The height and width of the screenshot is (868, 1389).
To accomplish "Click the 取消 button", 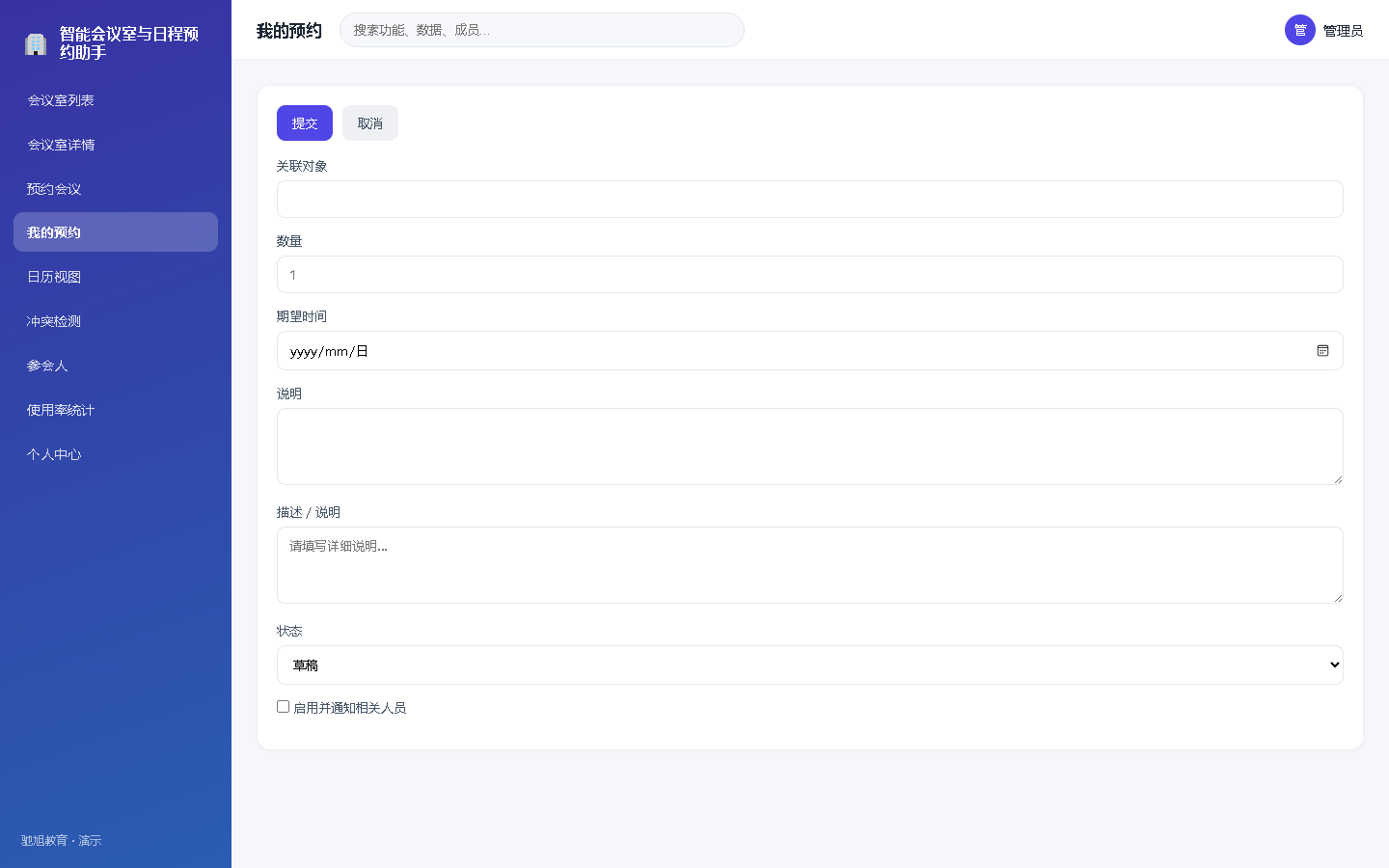I will coord(370,123).
